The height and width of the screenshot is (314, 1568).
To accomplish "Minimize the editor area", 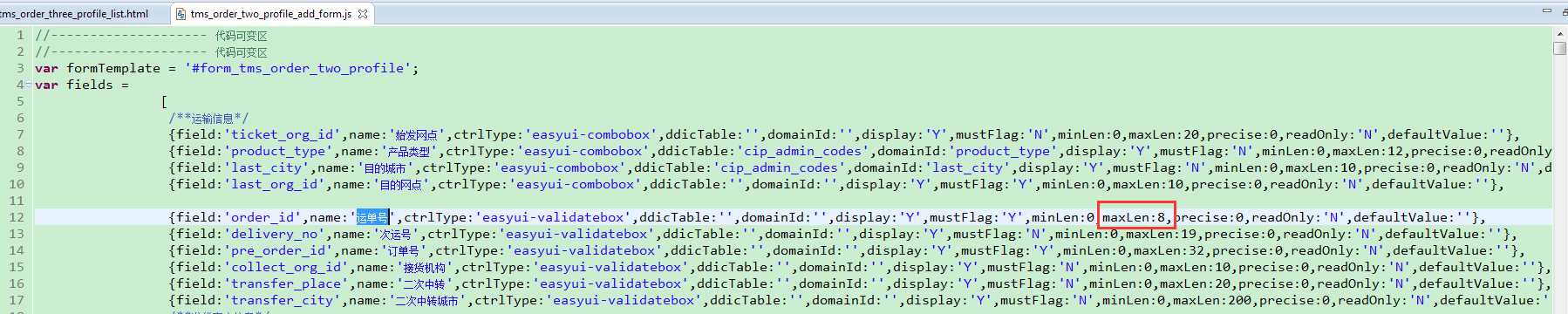I will (x=1546, y=10).
